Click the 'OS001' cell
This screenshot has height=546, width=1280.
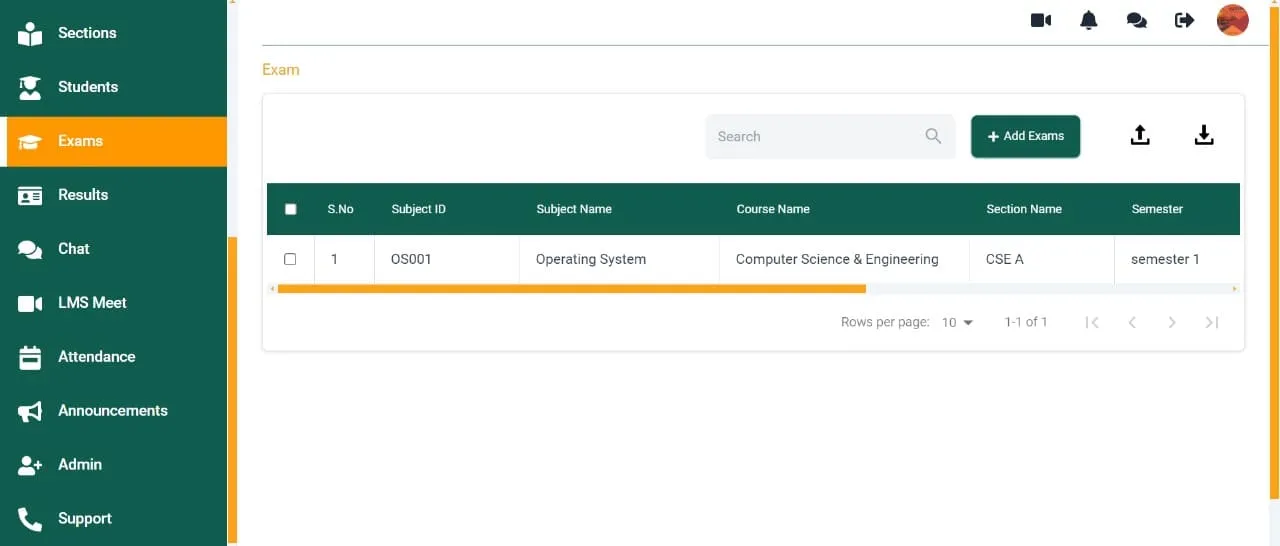tap(447, 259)
